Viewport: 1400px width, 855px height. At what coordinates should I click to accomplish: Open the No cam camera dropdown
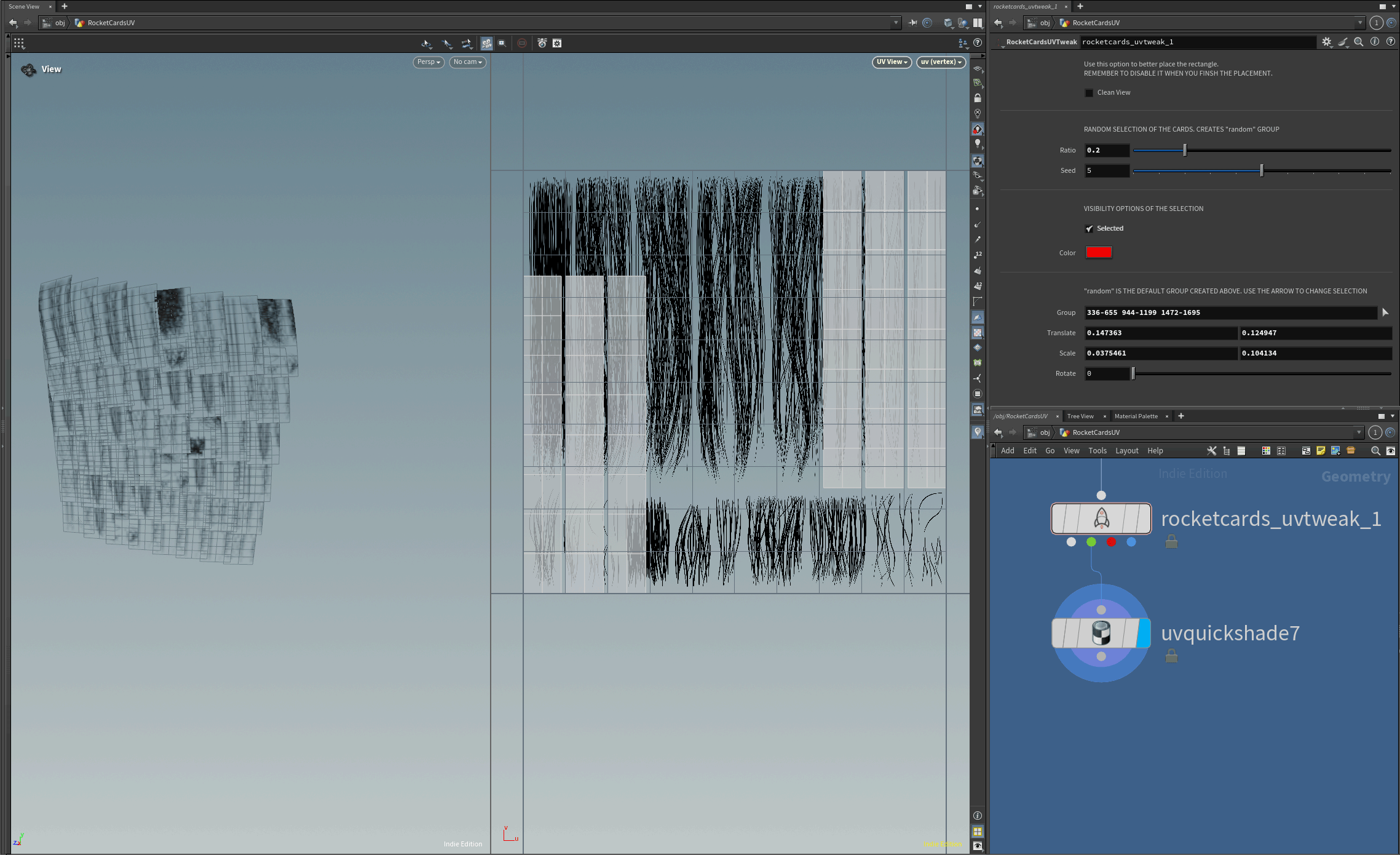click(467, 62)
